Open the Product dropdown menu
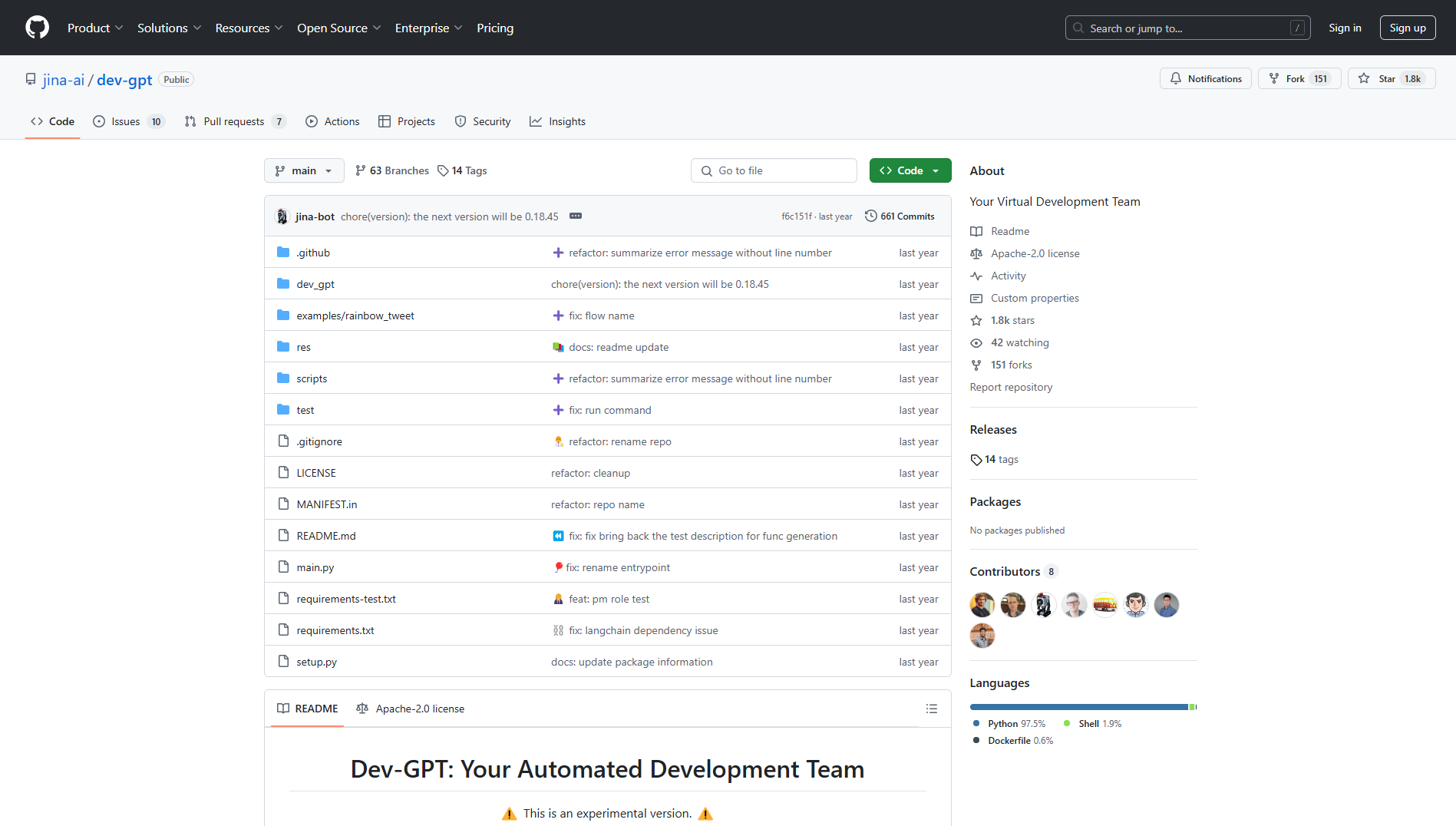The height and width of the screenshot is (826, 1456). point(95,28)
